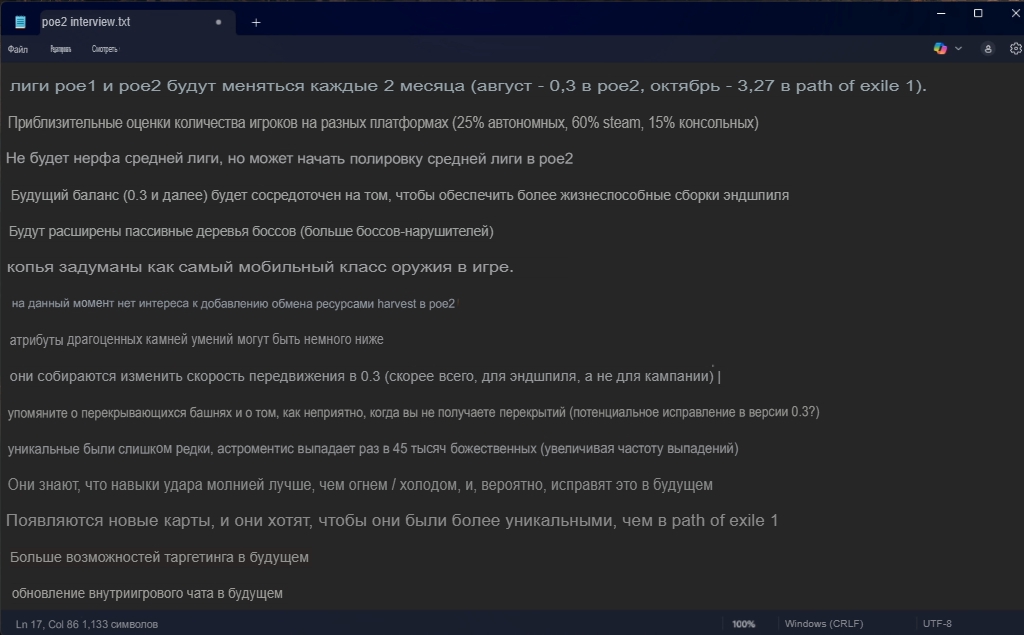
Task: Click the 100% zoom level in the status bar
Action: [743, 624]
